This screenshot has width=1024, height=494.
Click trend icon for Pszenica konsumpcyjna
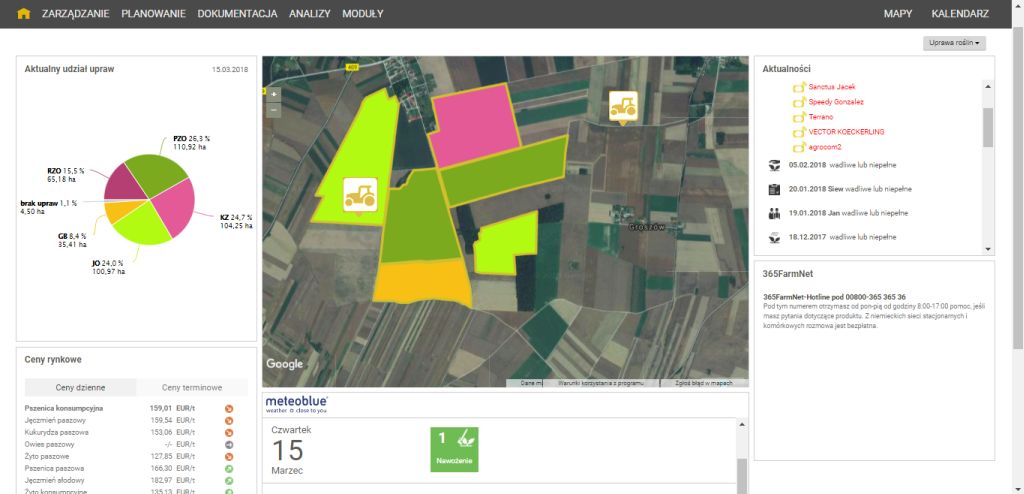point(229,408)
